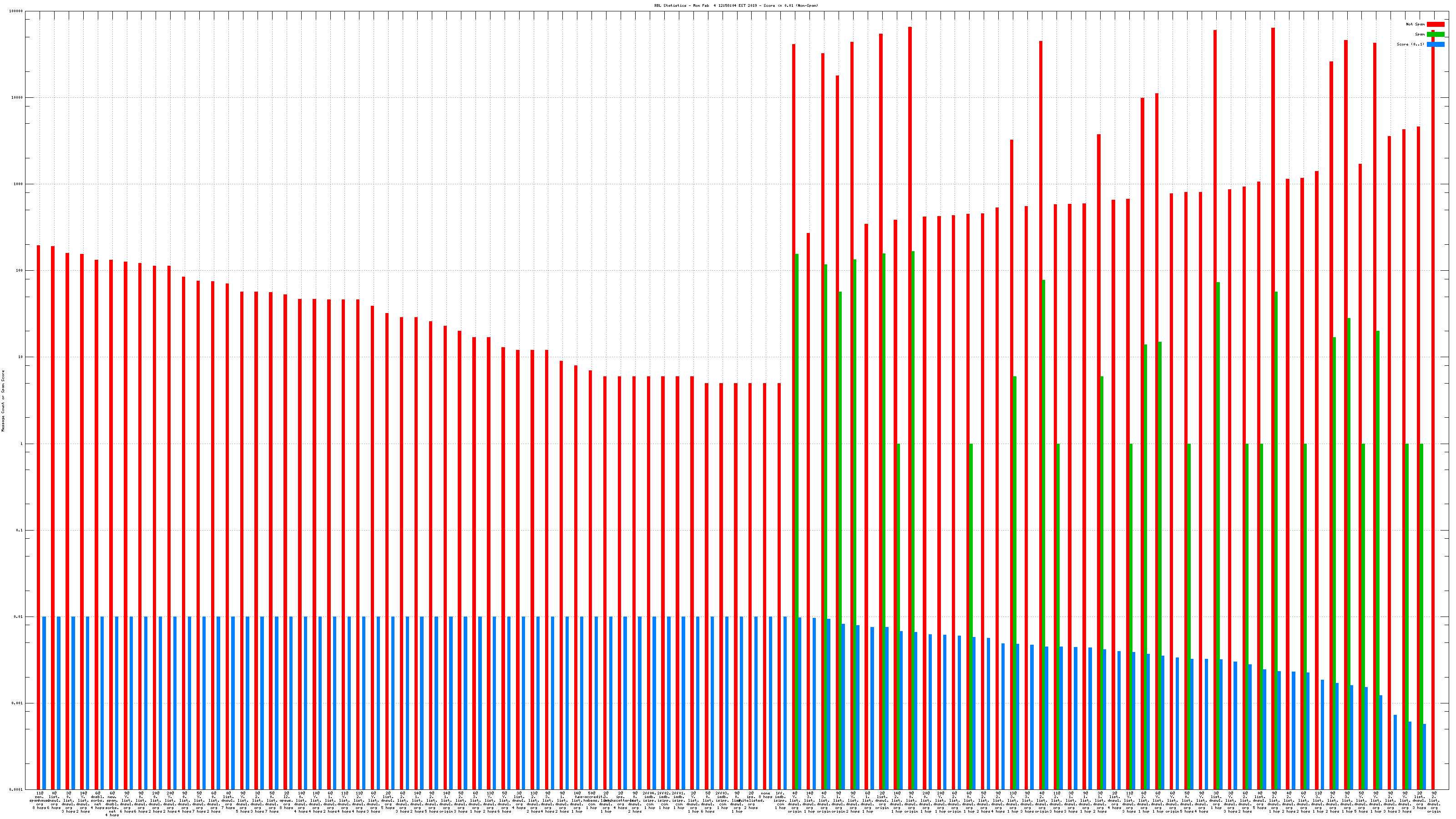Click the 'none 8 hops' axis label
Viewport: 1456px width, 819px height.
[x=765, y=795]
